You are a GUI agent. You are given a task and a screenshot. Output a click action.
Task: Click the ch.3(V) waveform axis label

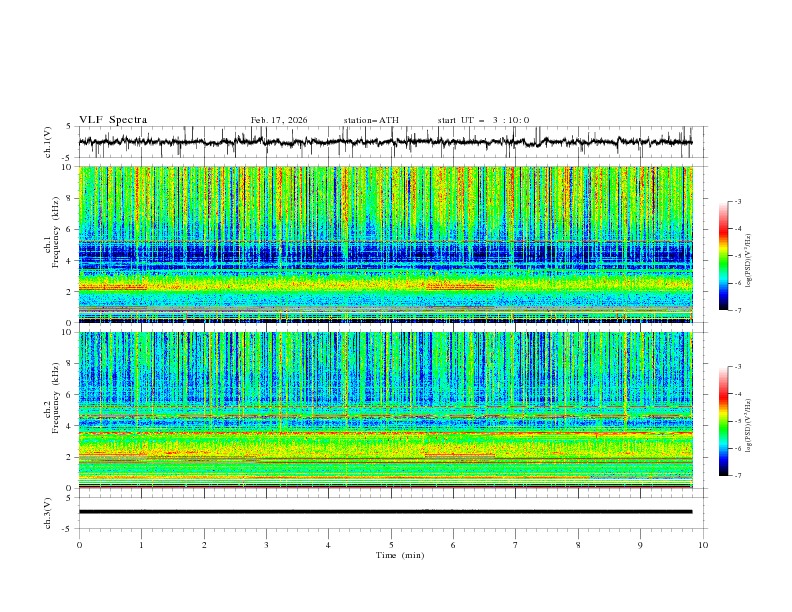click(x=49, y=512)
